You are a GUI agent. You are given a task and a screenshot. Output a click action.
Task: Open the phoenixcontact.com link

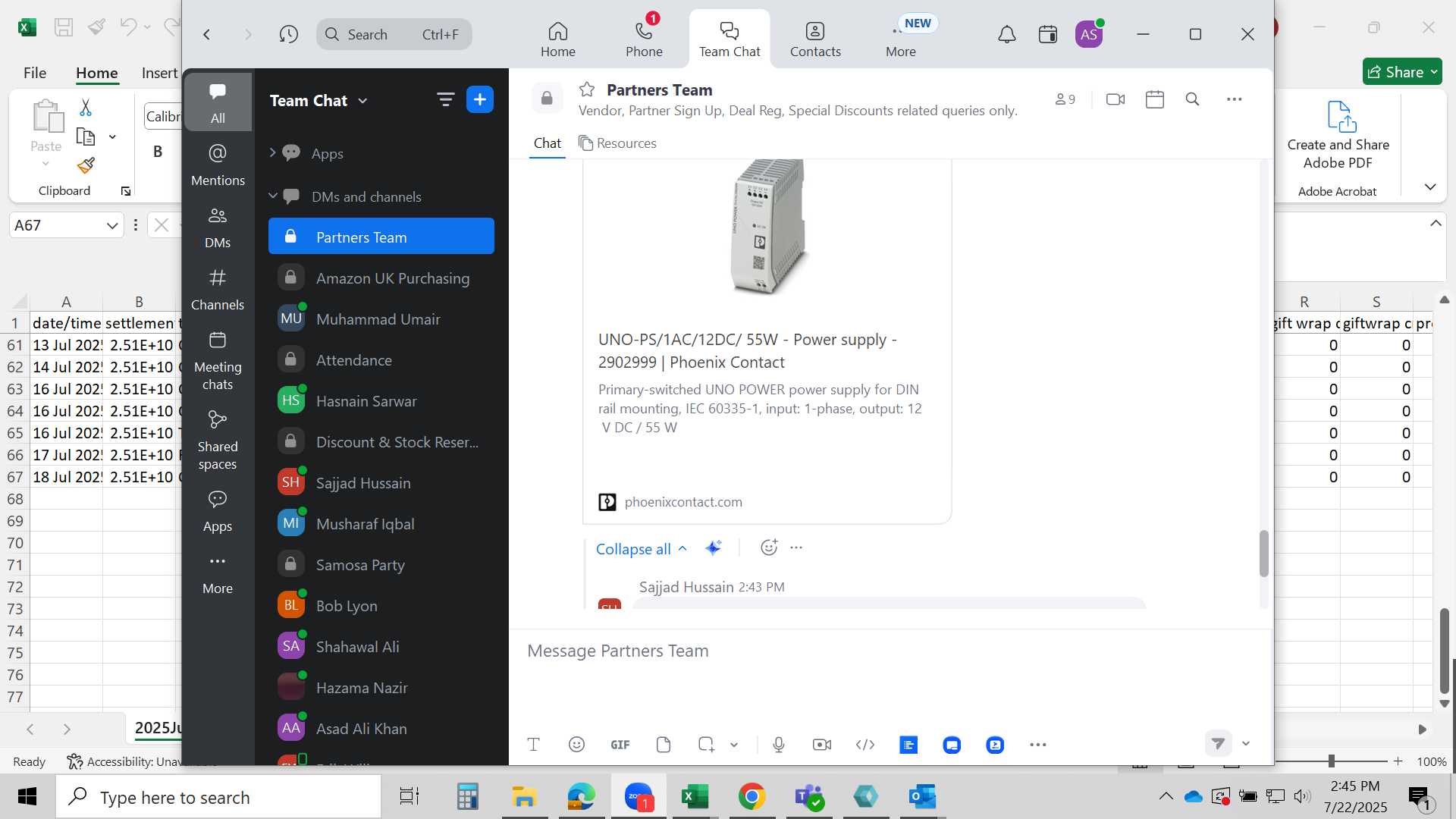point(682,502)
